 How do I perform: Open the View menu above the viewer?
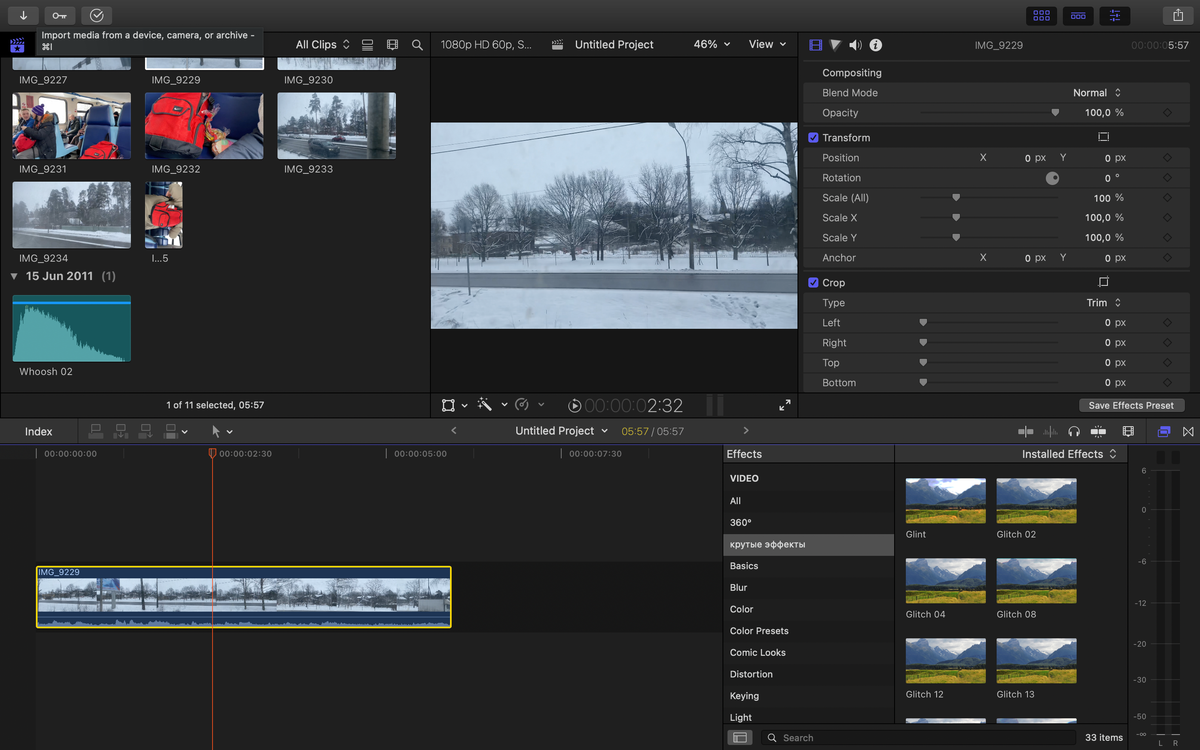(766, 44)
